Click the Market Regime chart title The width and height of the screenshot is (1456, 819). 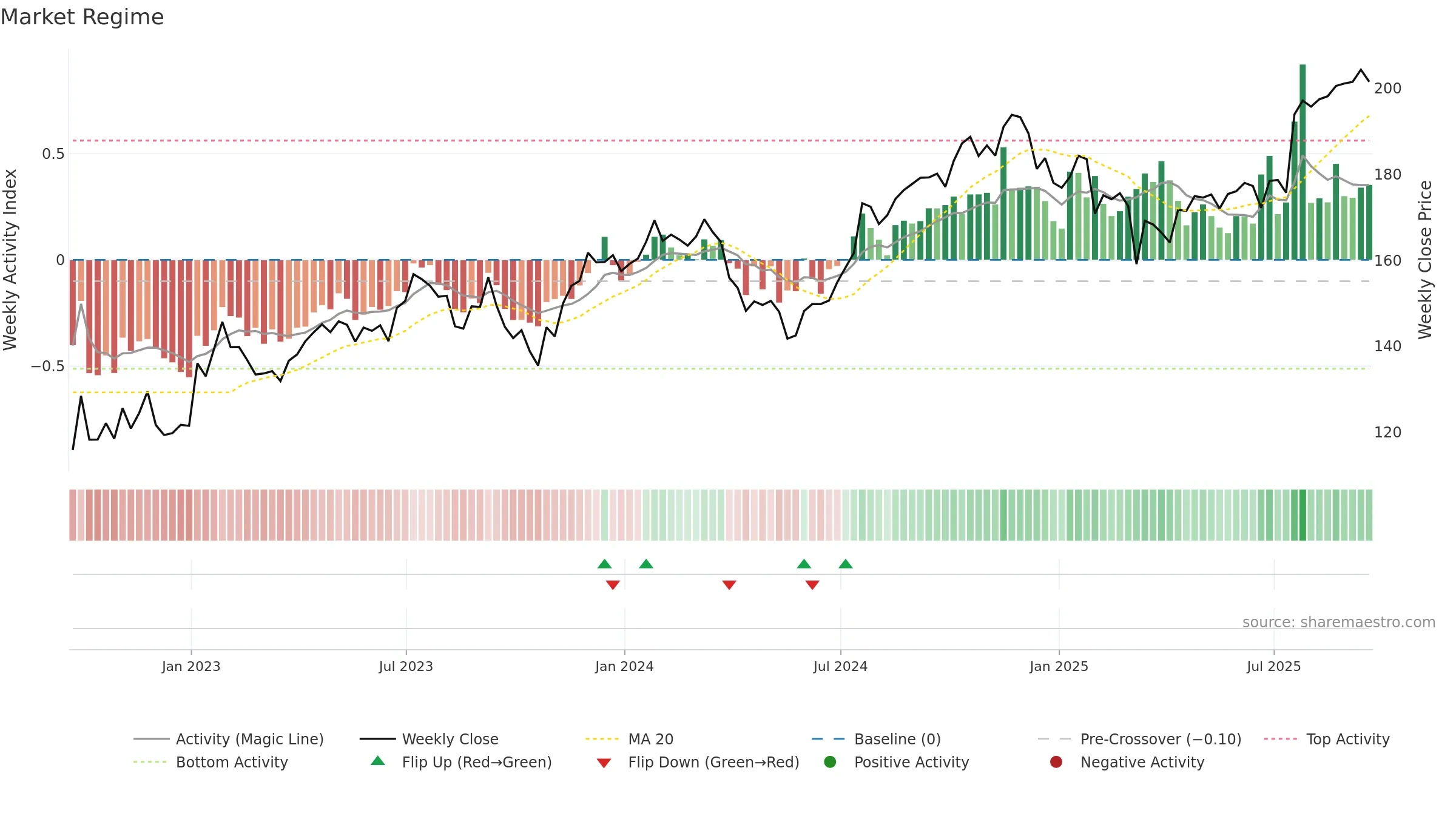click(82, 17)
